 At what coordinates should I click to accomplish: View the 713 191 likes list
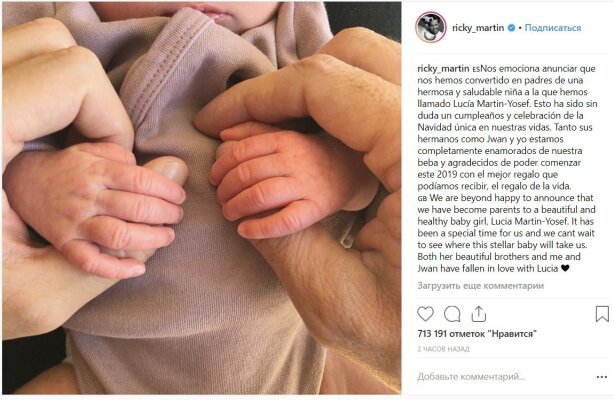477,334
